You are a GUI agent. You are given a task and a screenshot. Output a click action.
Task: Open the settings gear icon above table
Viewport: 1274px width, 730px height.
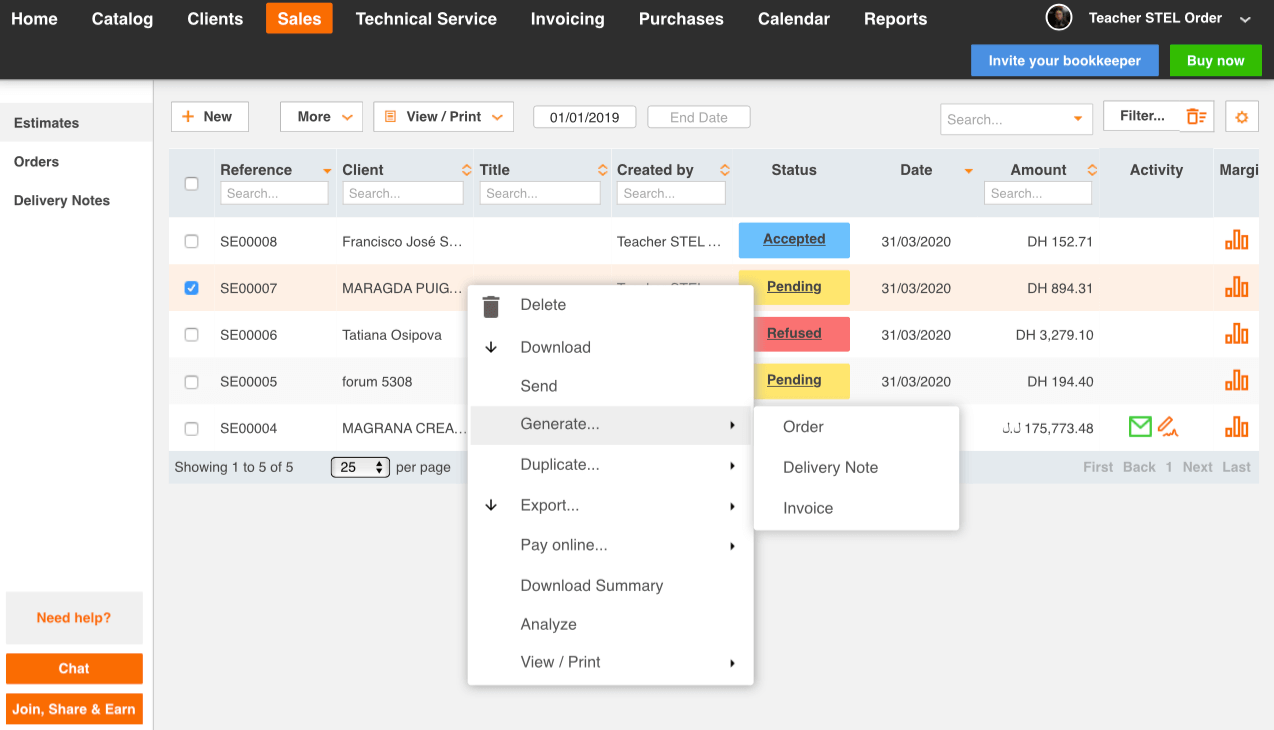tap(1241, 117)
